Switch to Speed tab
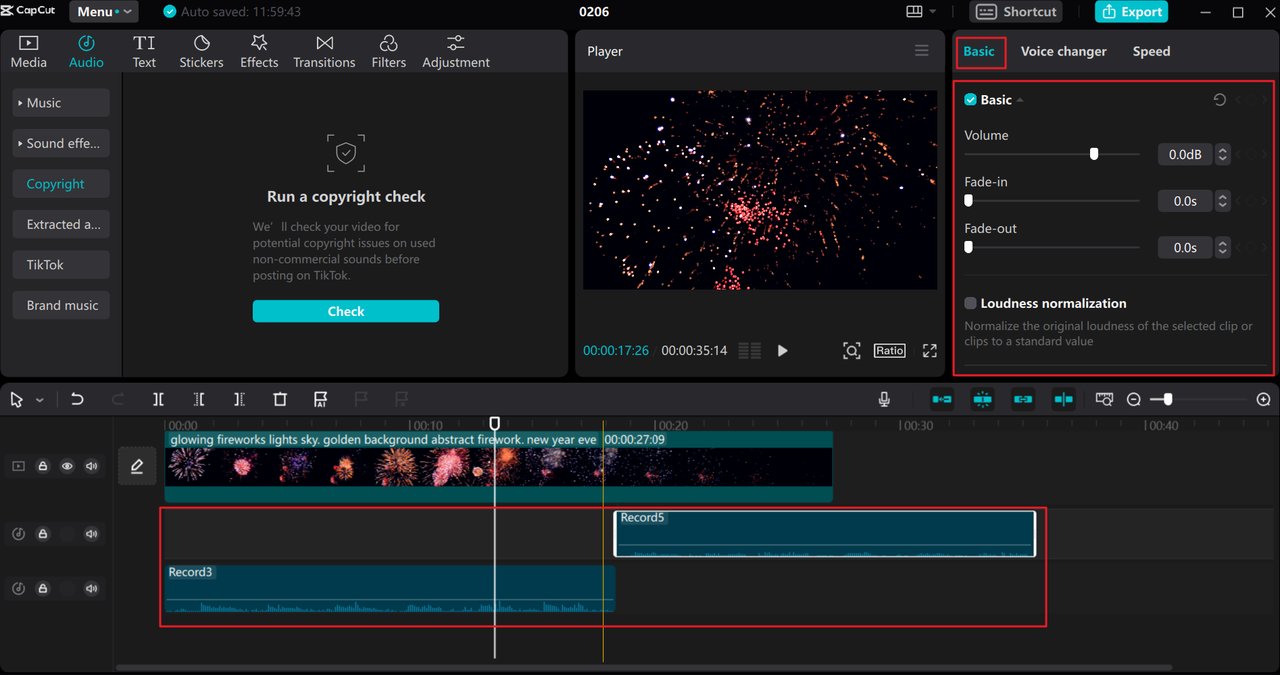 [x=1151, y=51]
